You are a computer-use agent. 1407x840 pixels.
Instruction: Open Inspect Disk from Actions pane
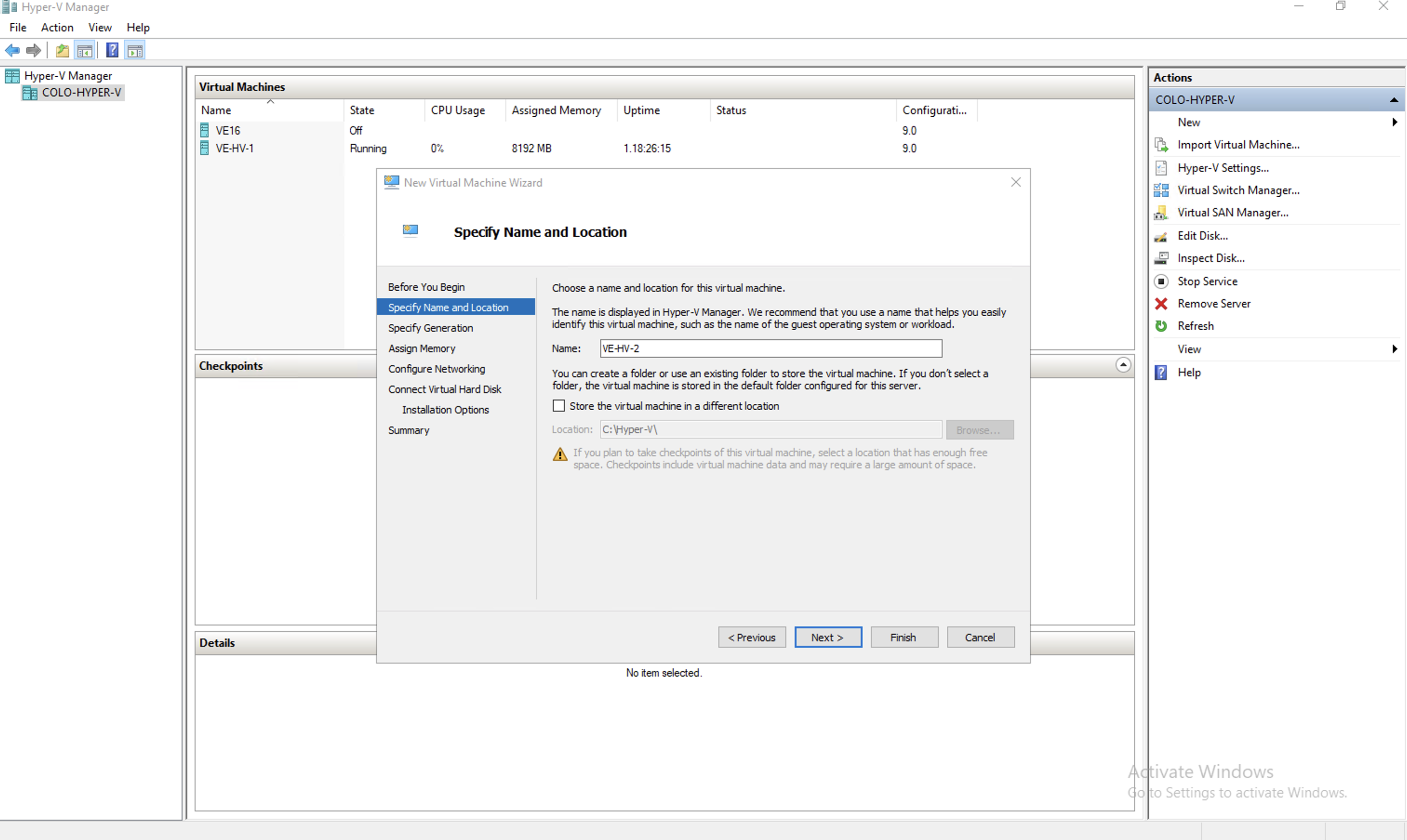point(1211,258)
